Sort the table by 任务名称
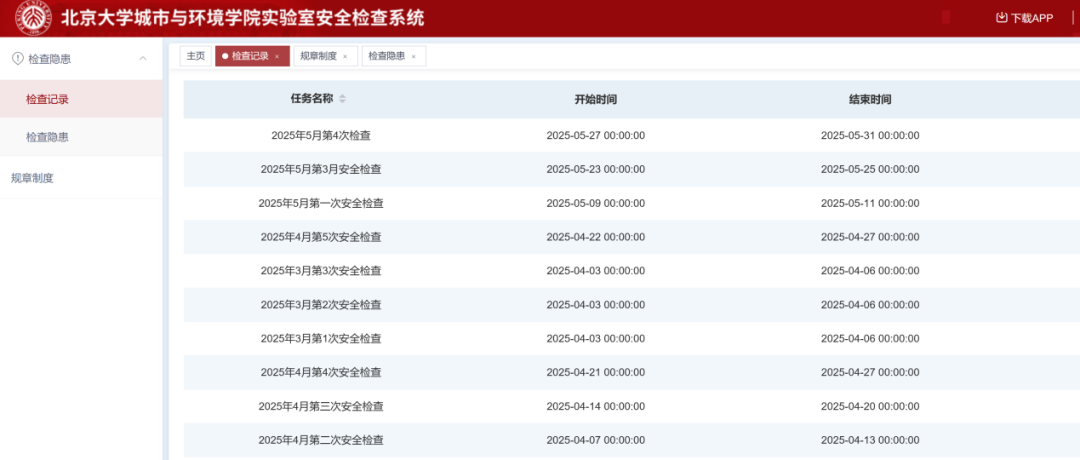1080x460 pixels. pos(342,99)
